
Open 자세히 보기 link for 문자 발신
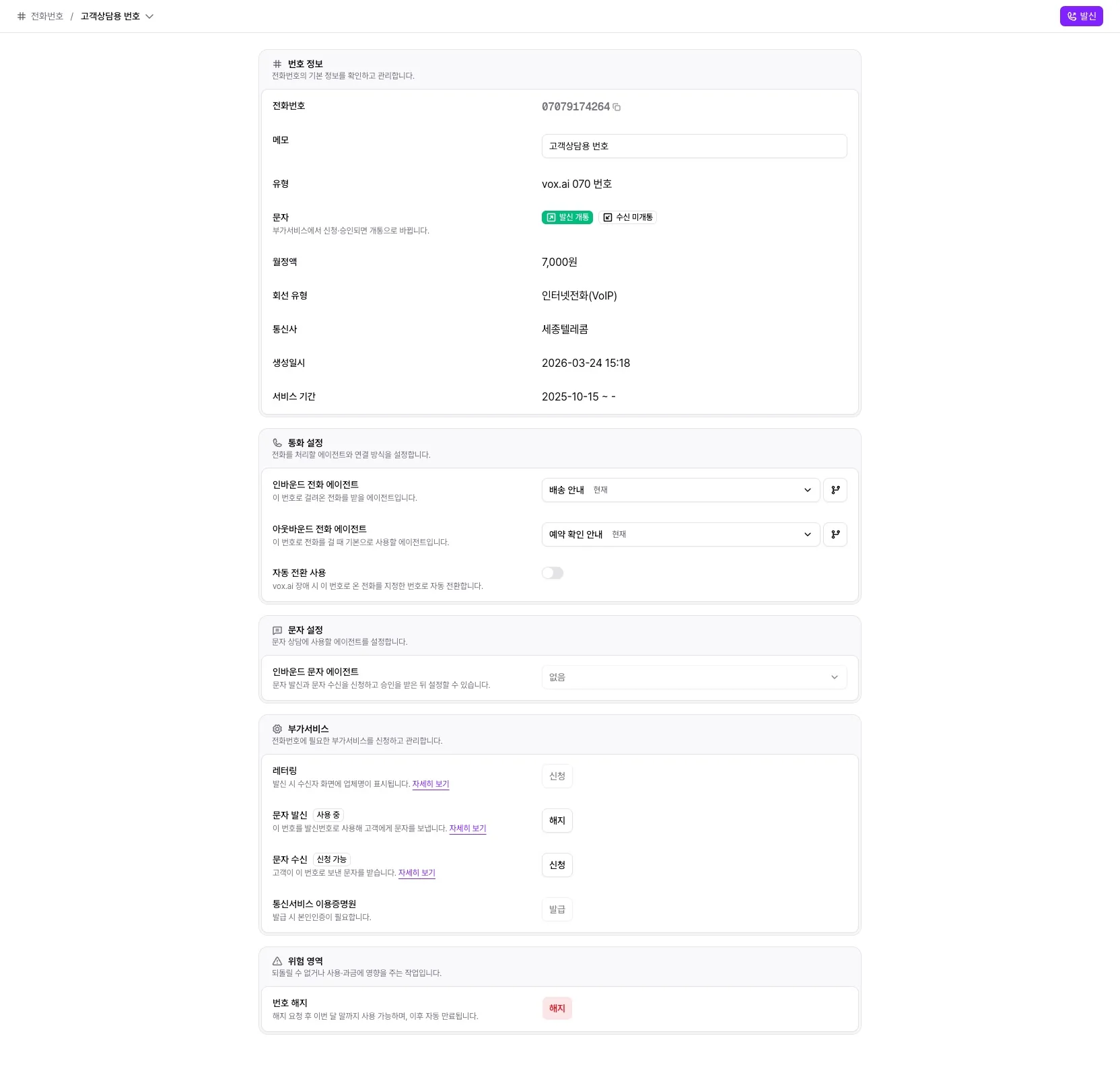click(x=468, y=829)
